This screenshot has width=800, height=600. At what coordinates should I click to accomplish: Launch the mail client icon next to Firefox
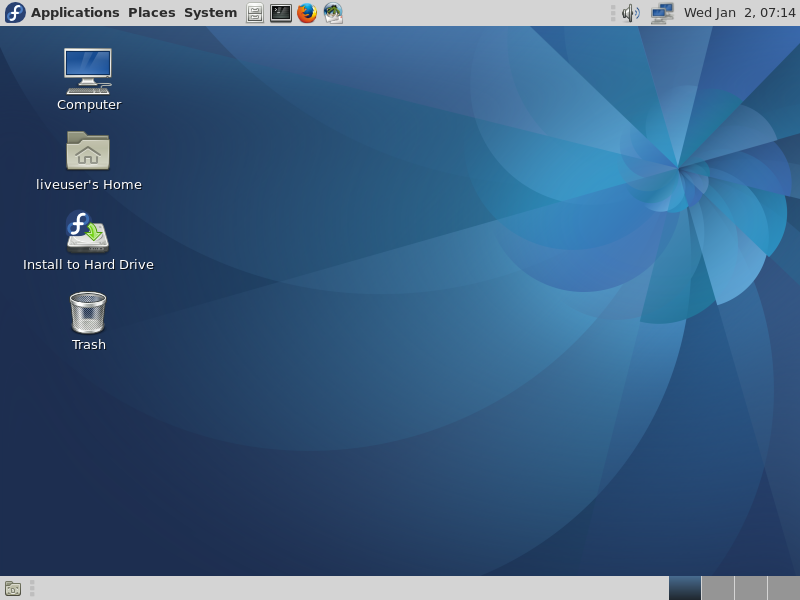click(333, 13)
